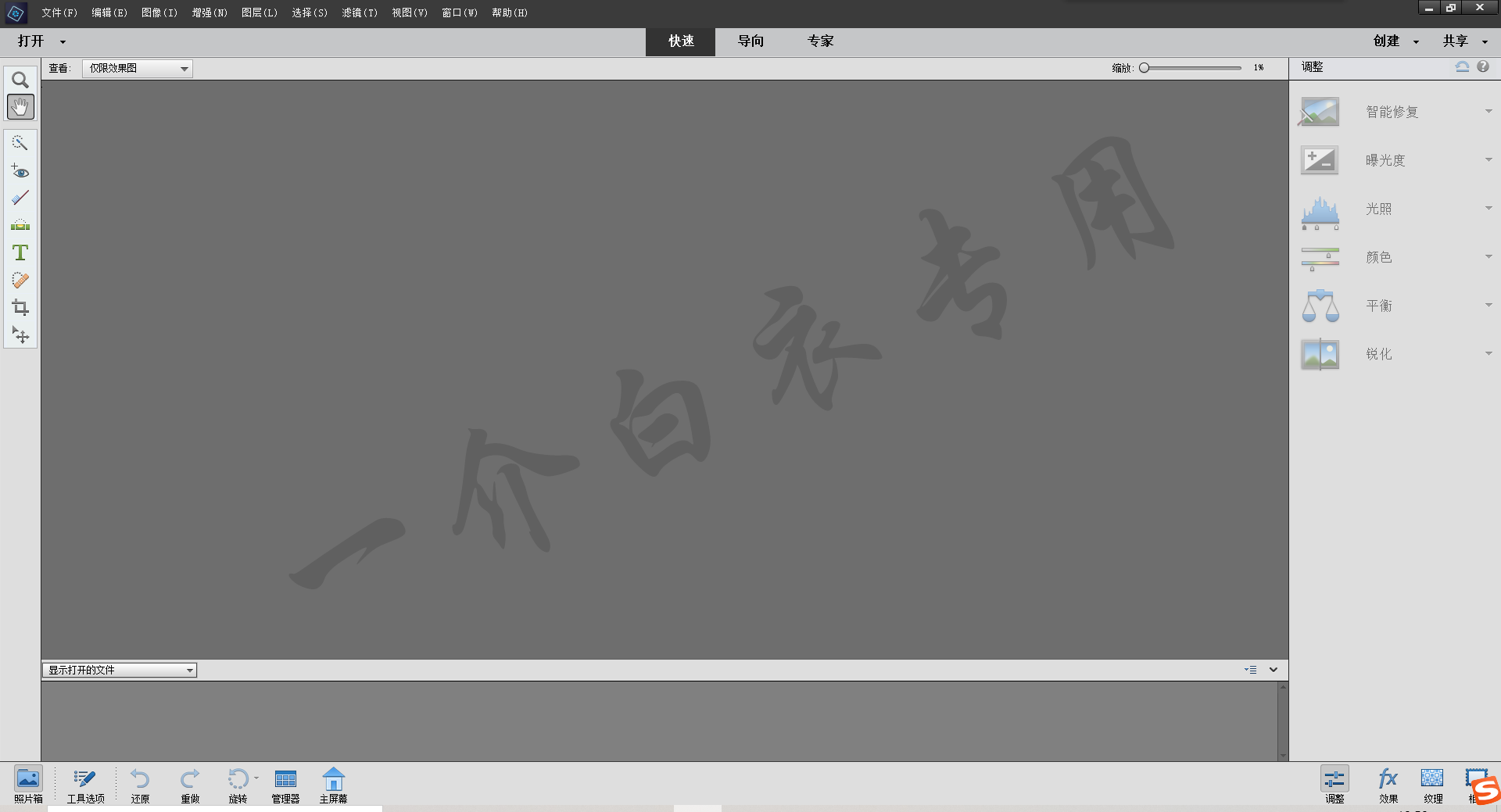The image size is (1501, 812).
Task: Click the 创建 create button
Action: coord(1386,41)
